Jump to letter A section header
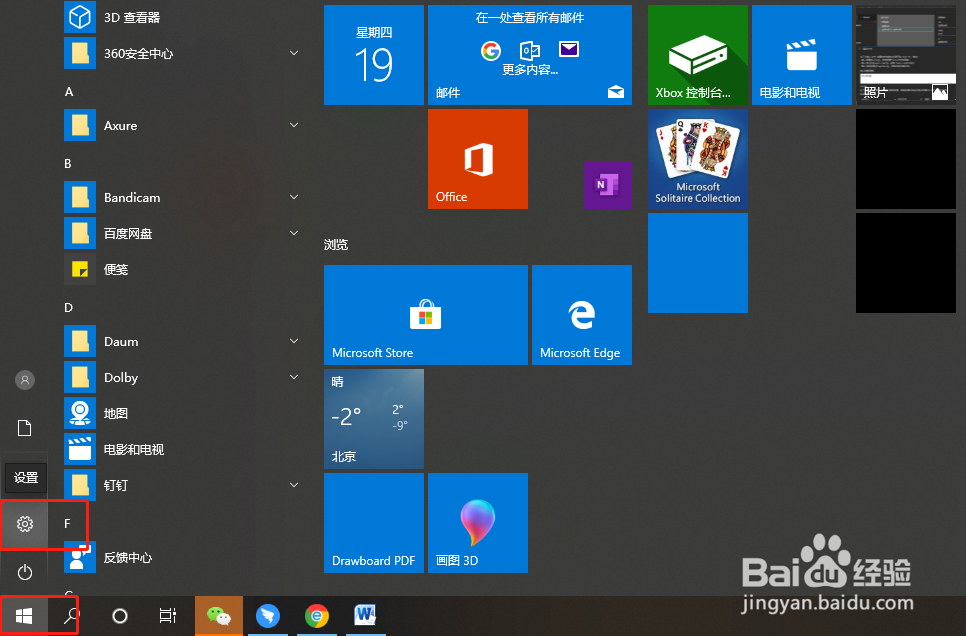Viewport: 966px width, 636px height. pos(69,92)
